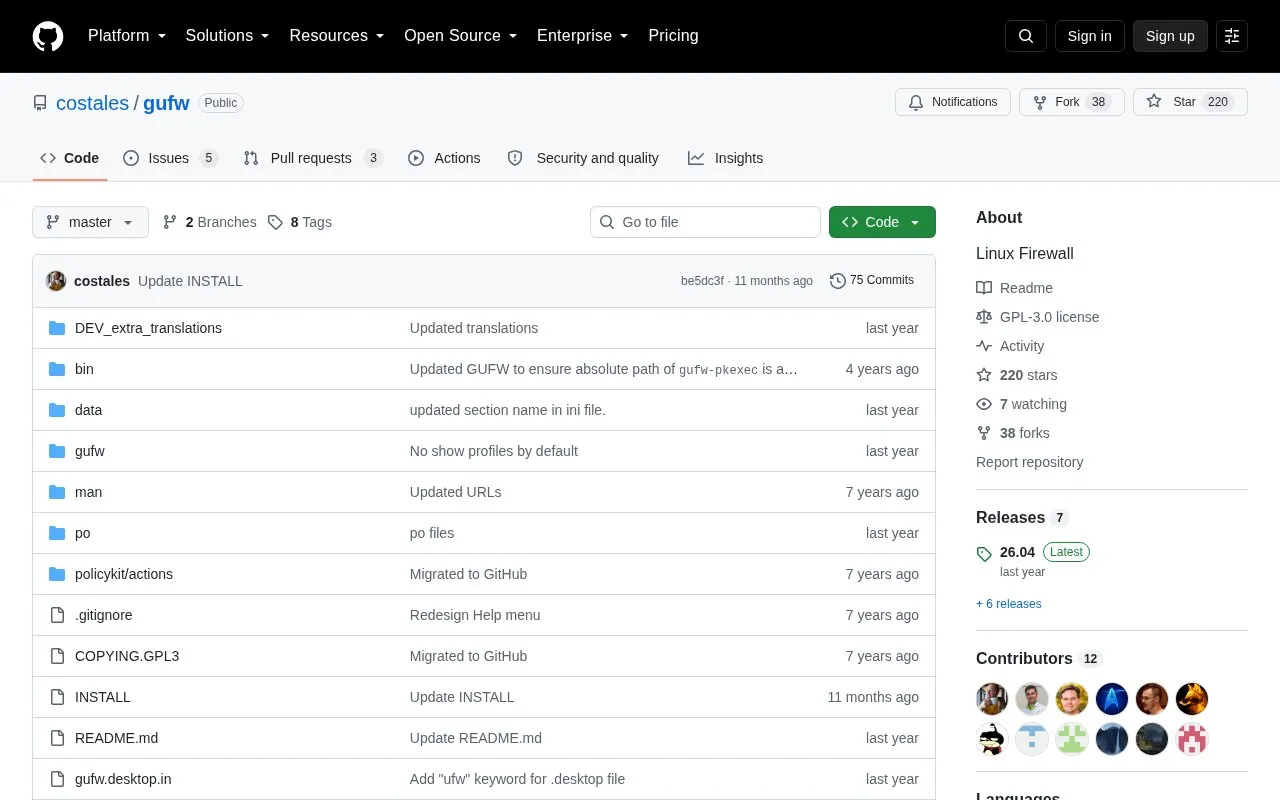The height and width of the screenshot is (800, 1280).
Task: Click the gufw folder icon
Action: pos(57,451)
